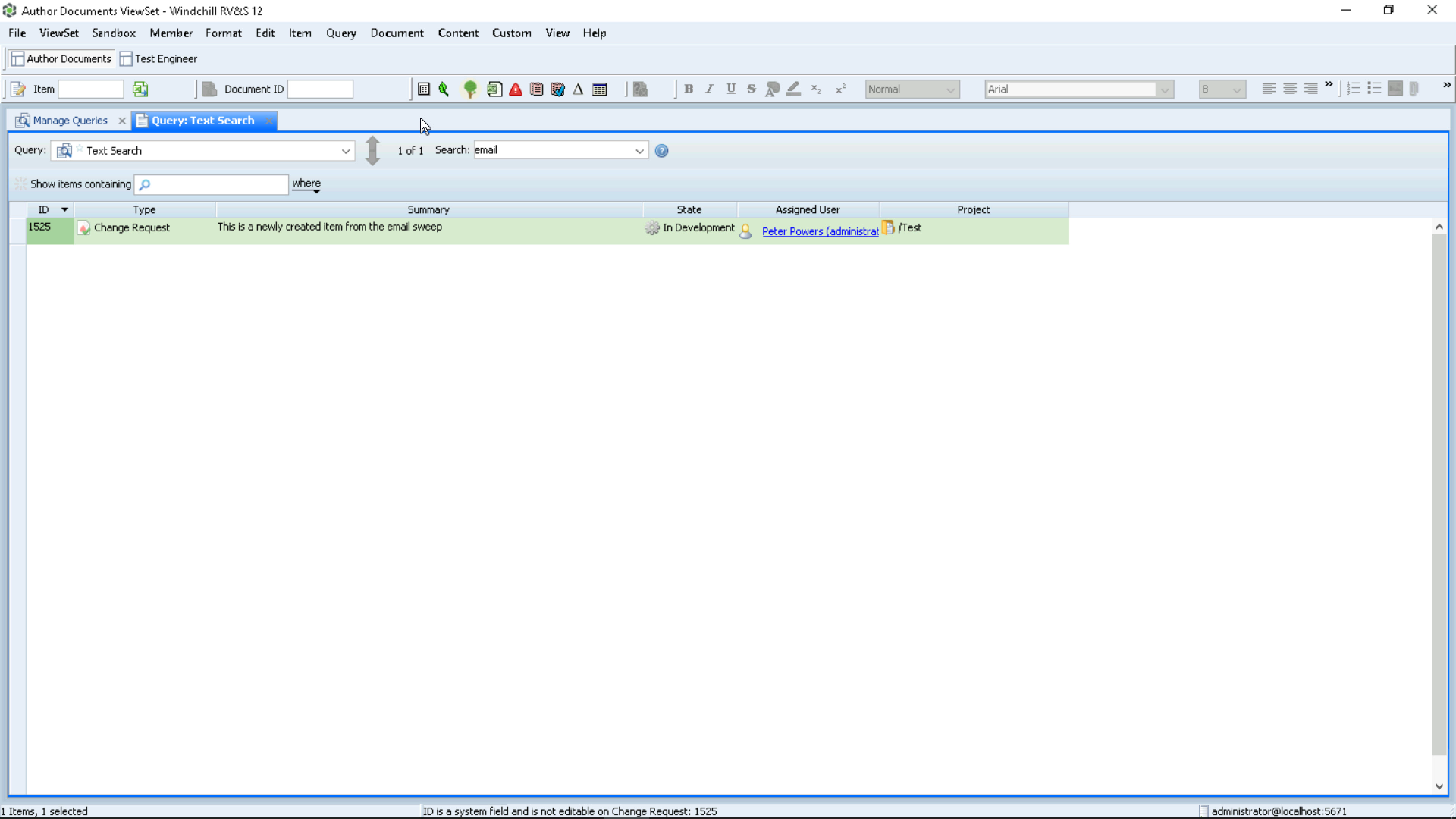Click the red notepad toolbar icon
This screenshot has height=819, width=1456.
click(536, 89)
